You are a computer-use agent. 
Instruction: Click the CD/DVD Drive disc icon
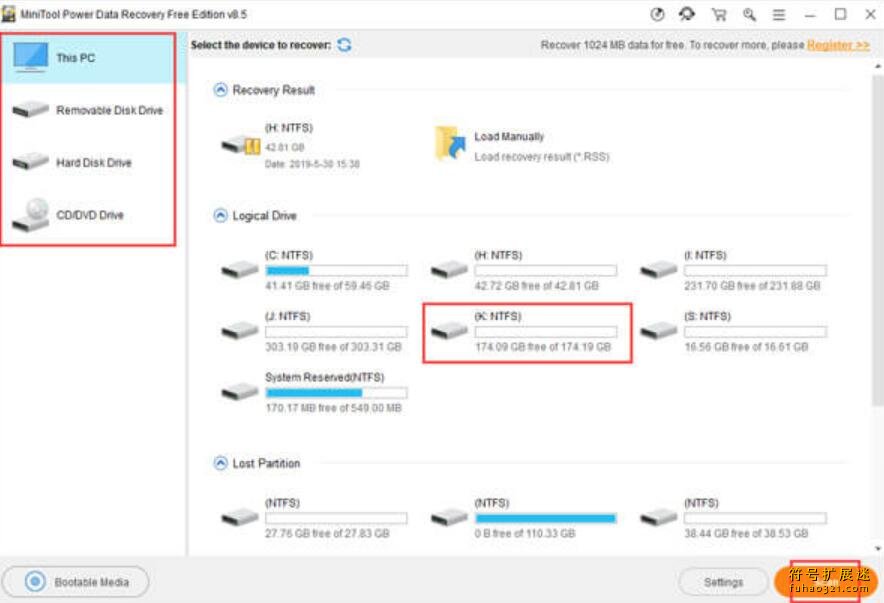[32, 215]
